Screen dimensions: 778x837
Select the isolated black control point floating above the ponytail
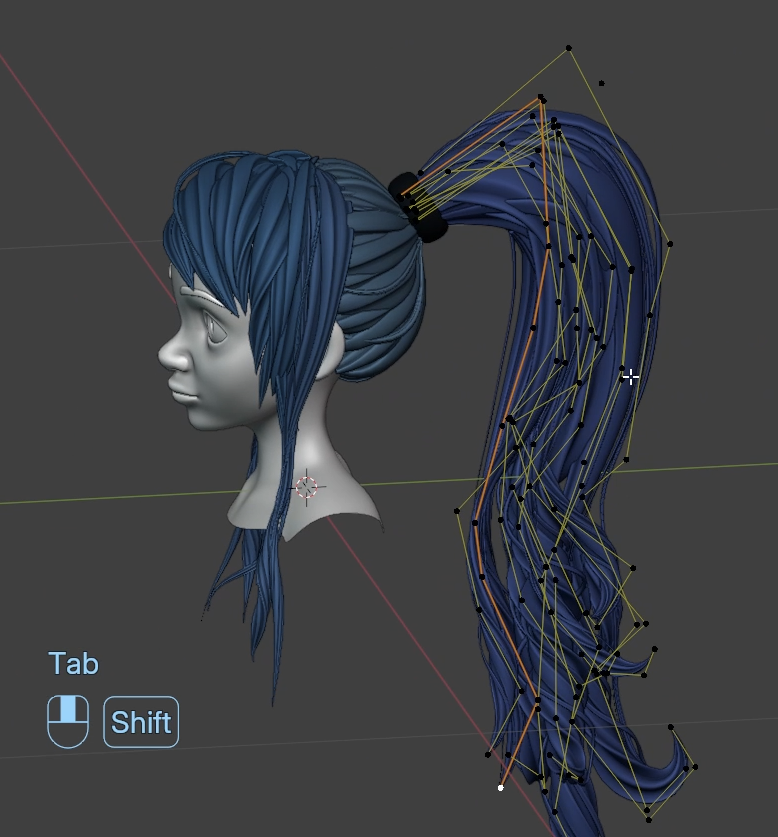(602, 83)
